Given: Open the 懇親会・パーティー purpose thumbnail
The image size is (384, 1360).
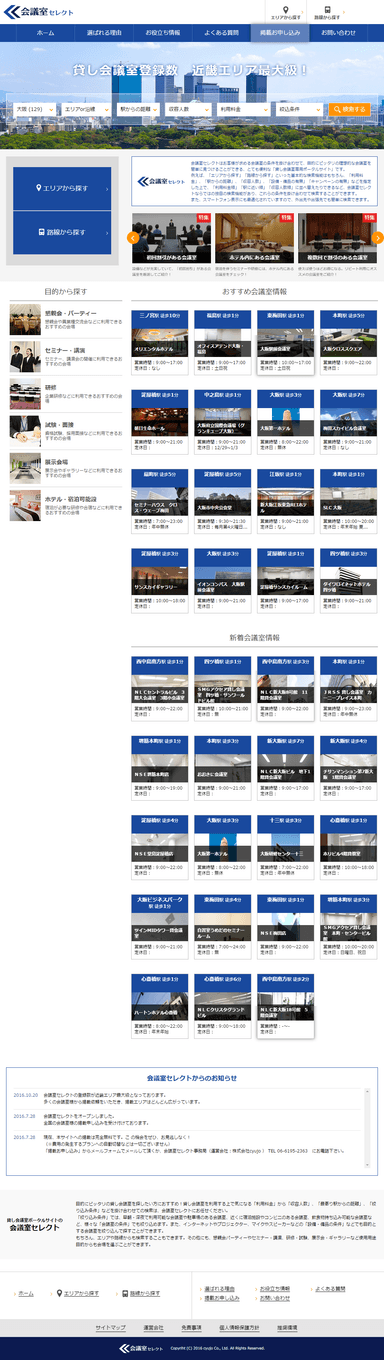Looking at the screenshot, I should click(24, 320).
